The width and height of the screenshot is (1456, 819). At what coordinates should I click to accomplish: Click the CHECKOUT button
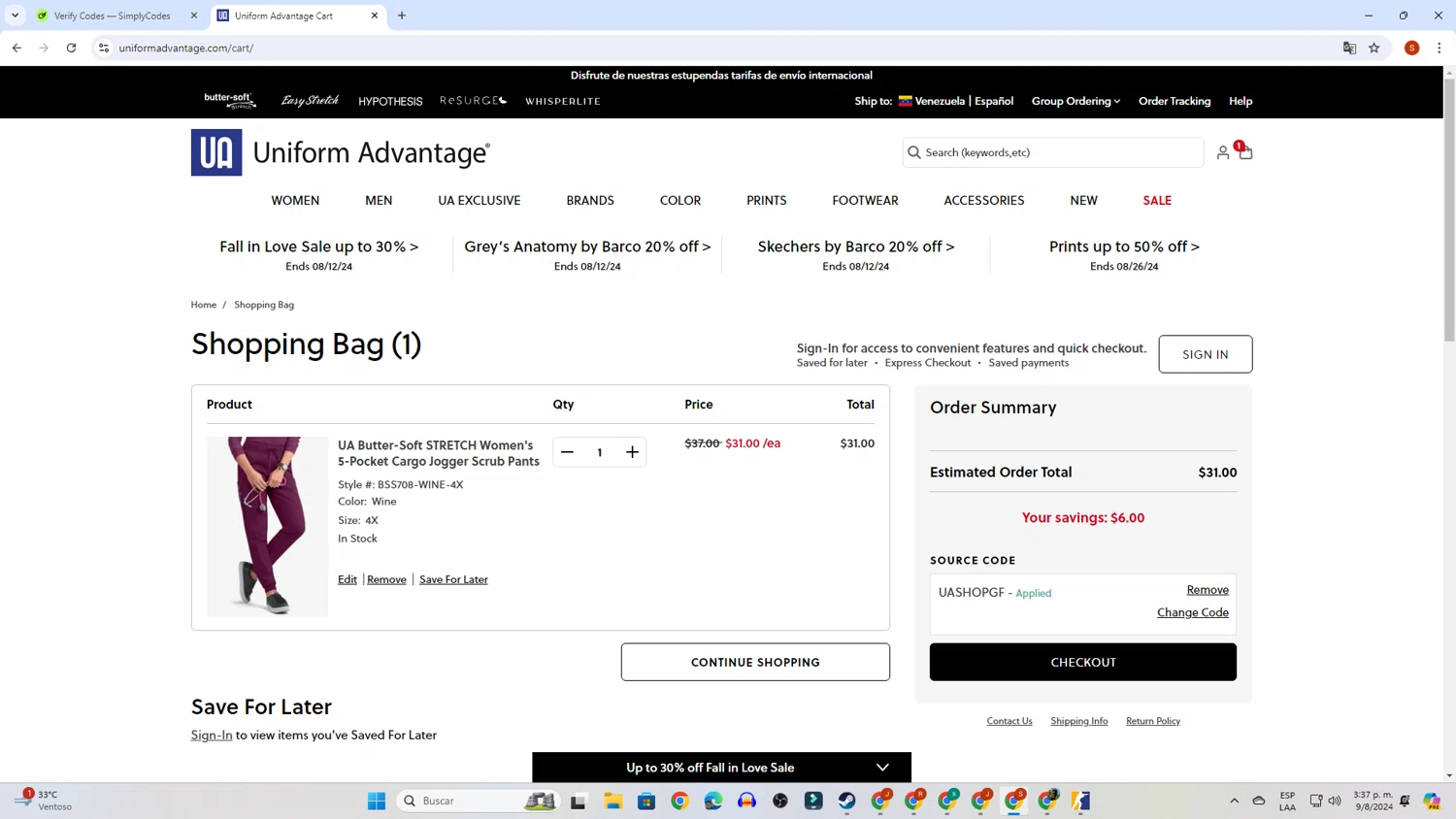click(1083, 662)
